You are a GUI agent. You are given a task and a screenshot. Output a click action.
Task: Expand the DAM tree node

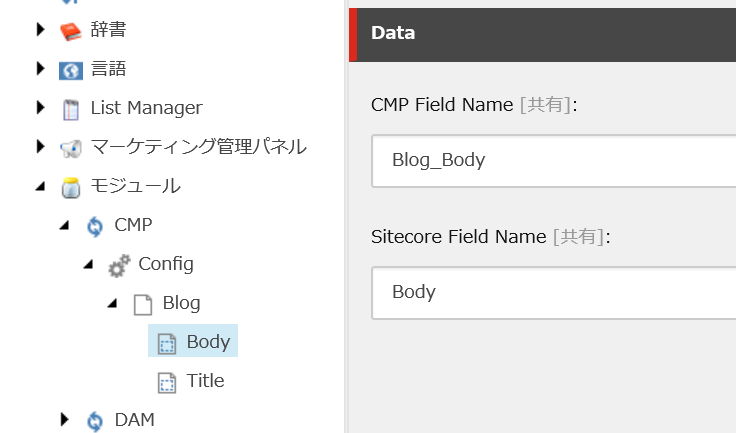click(64, 419)
